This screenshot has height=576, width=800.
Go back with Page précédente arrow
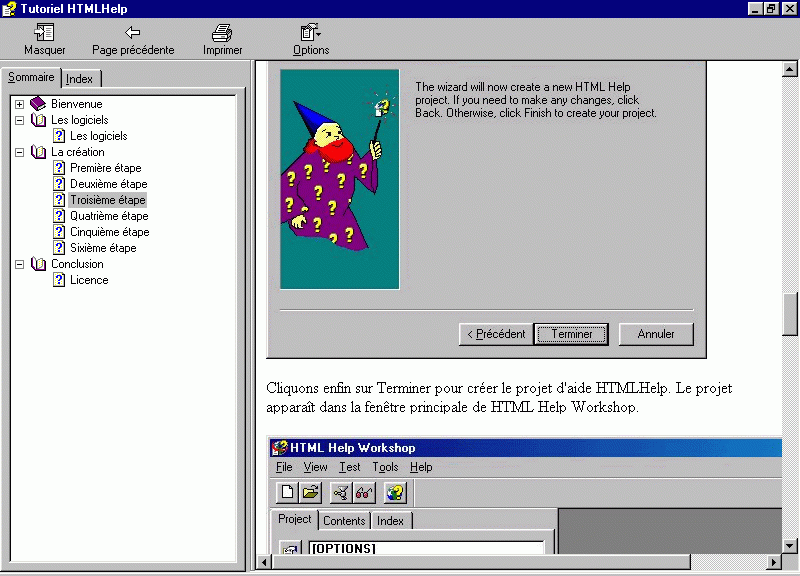click(133, 33)
